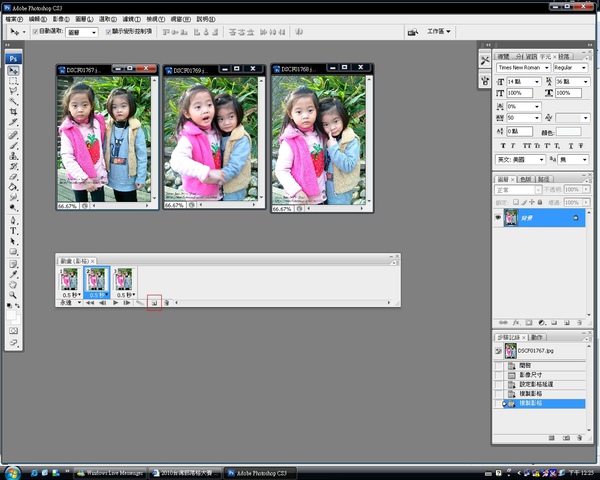
Task: Select the Dodge tool
Action: [x=13, y=207]
